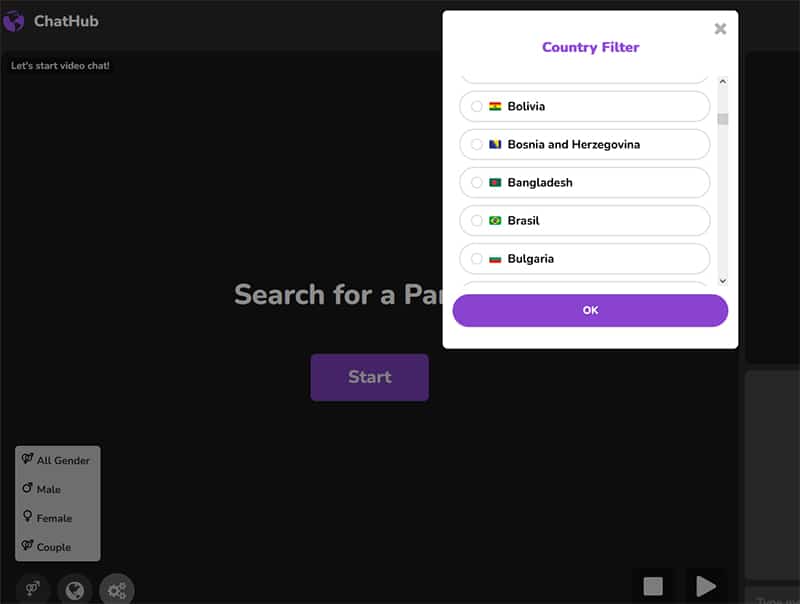Choose All Gender from gender menu
The image size is (800, 604).
click(57, 460)
